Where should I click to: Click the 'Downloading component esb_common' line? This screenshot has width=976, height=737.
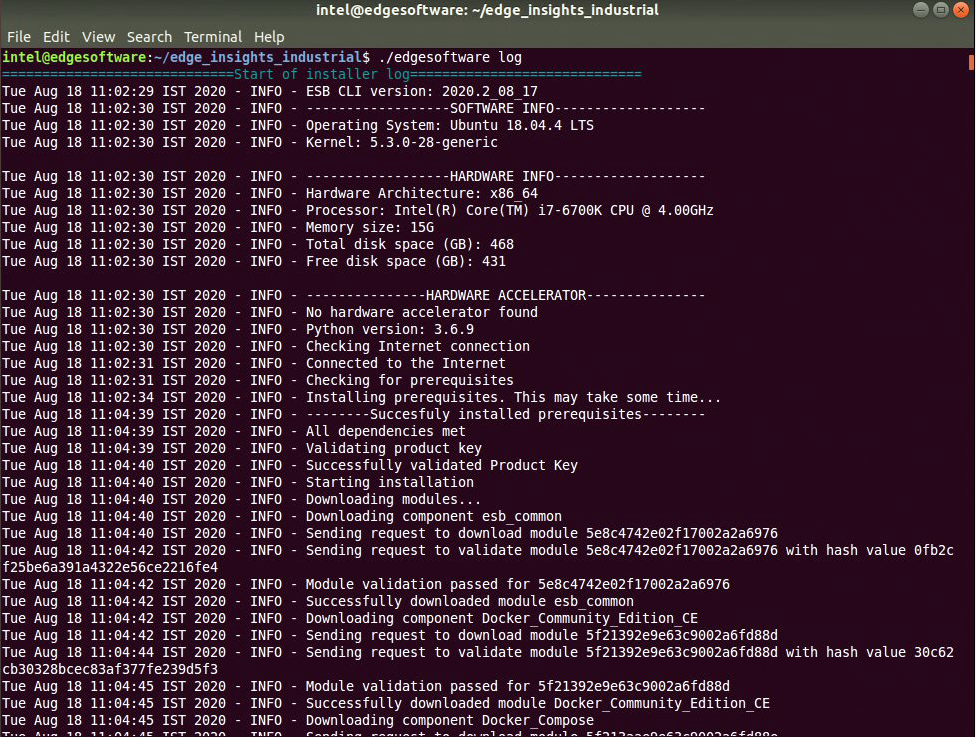pyautogui.click(x=281, y=517)
